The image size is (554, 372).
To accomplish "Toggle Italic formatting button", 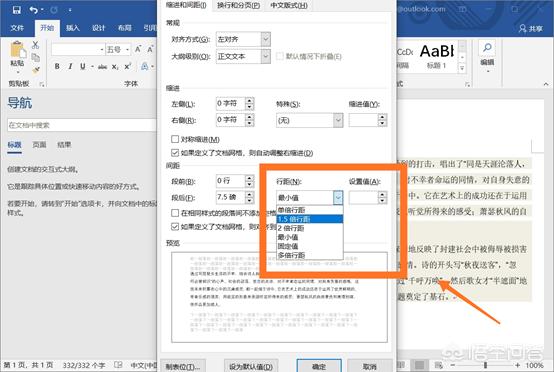I will point(70,66).
